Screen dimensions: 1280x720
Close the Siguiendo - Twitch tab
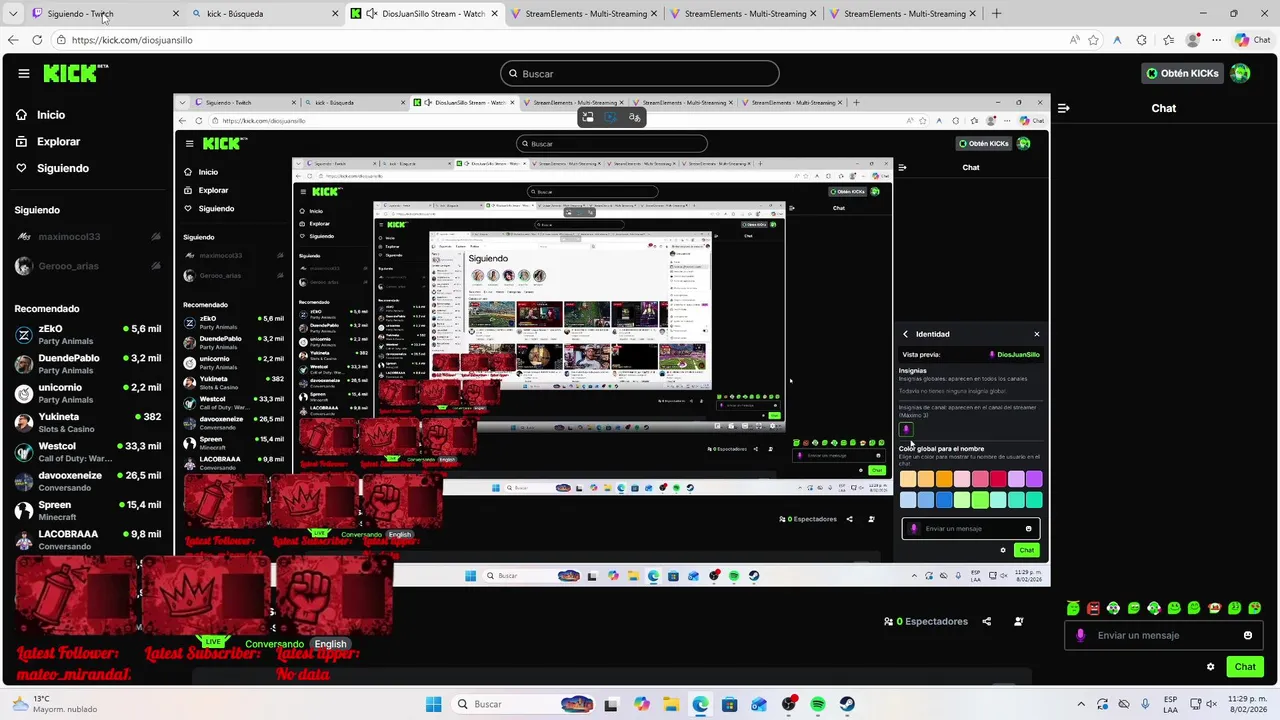176,14
